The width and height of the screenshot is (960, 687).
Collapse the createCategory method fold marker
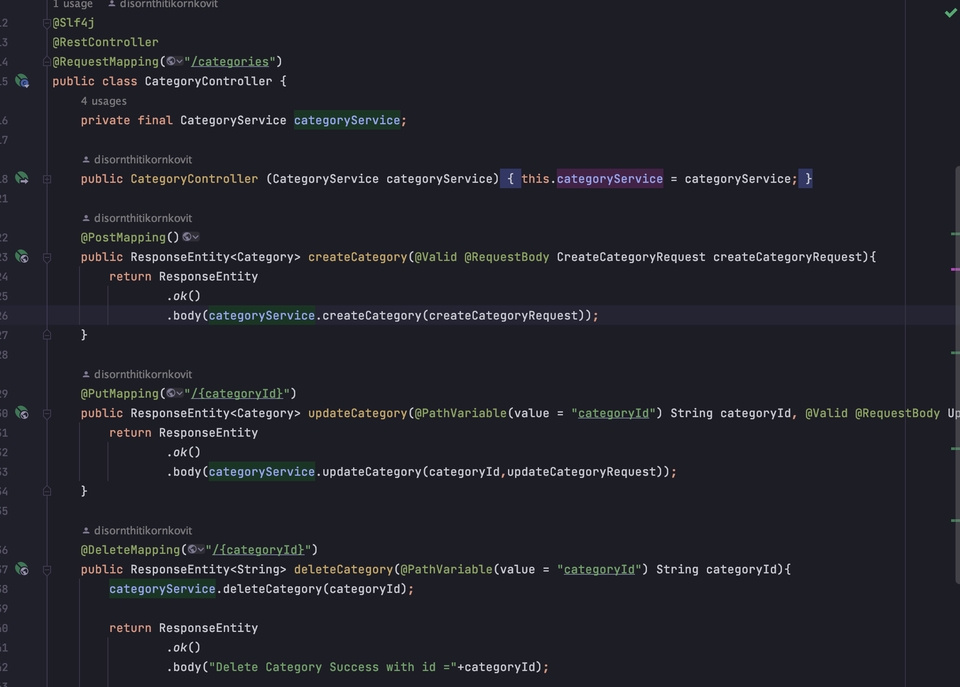pos(47,257)
